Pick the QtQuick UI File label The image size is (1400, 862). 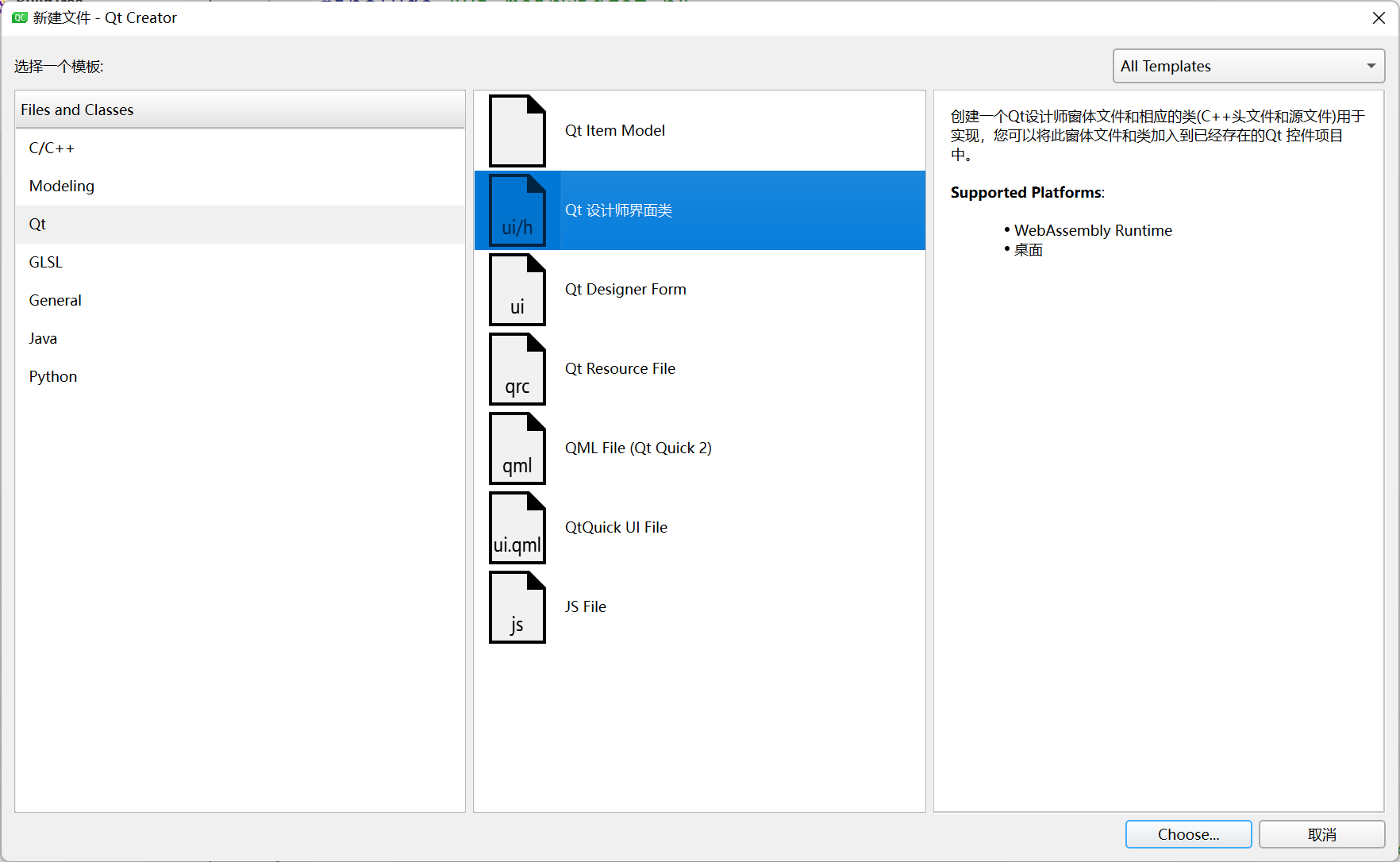pyautogui.click(x=616, y=528)
